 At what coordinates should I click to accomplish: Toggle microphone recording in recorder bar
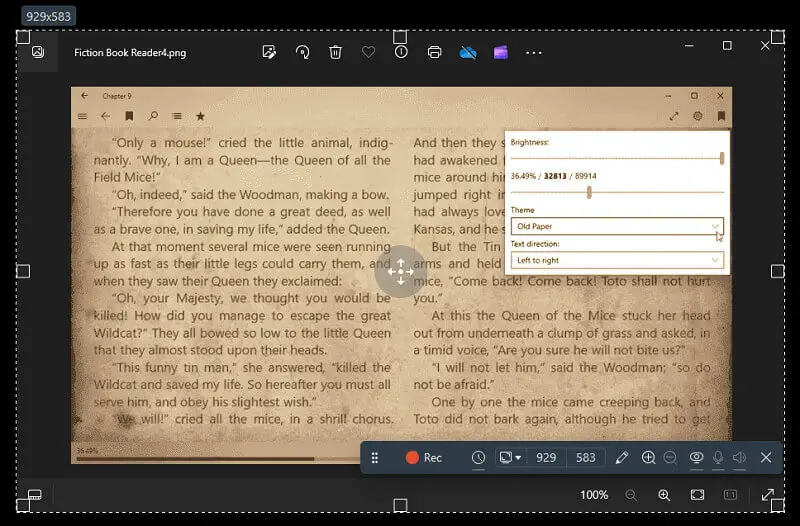point(718,457)
